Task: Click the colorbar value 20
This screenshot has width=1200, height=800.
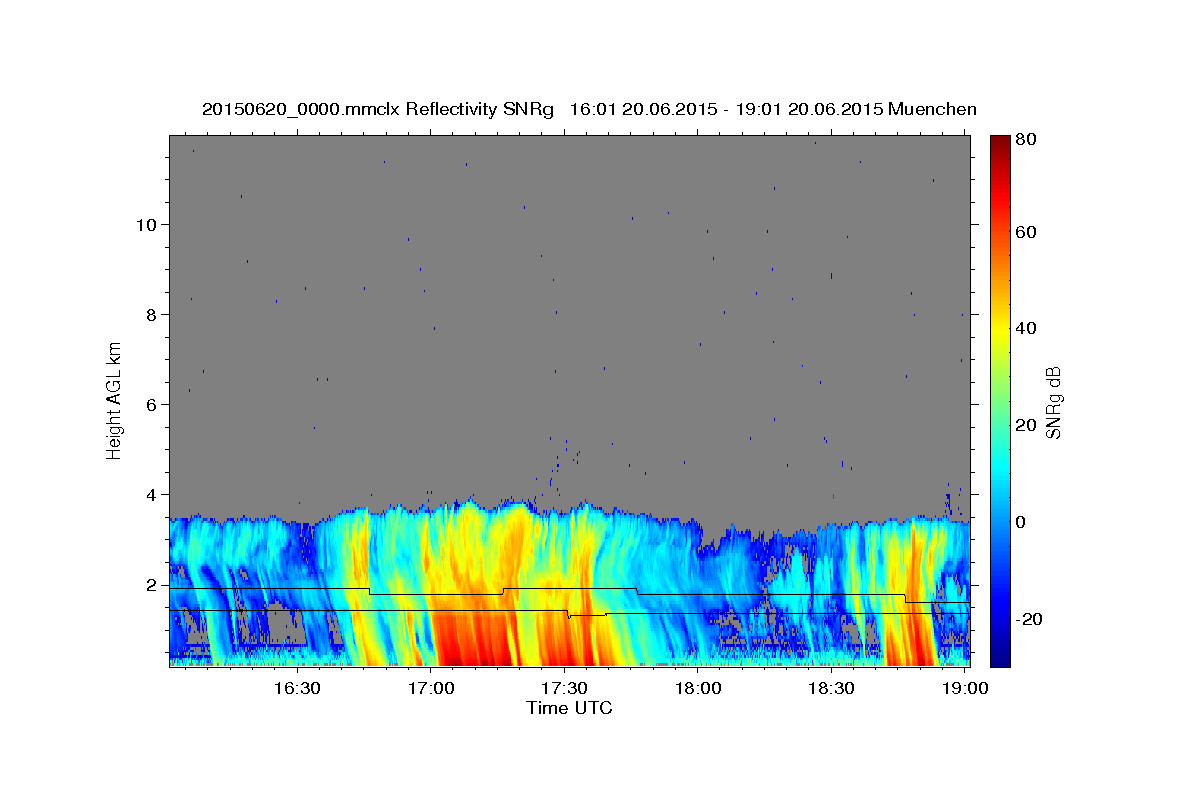Action: pyautogui.click(x=1026, y=425)
